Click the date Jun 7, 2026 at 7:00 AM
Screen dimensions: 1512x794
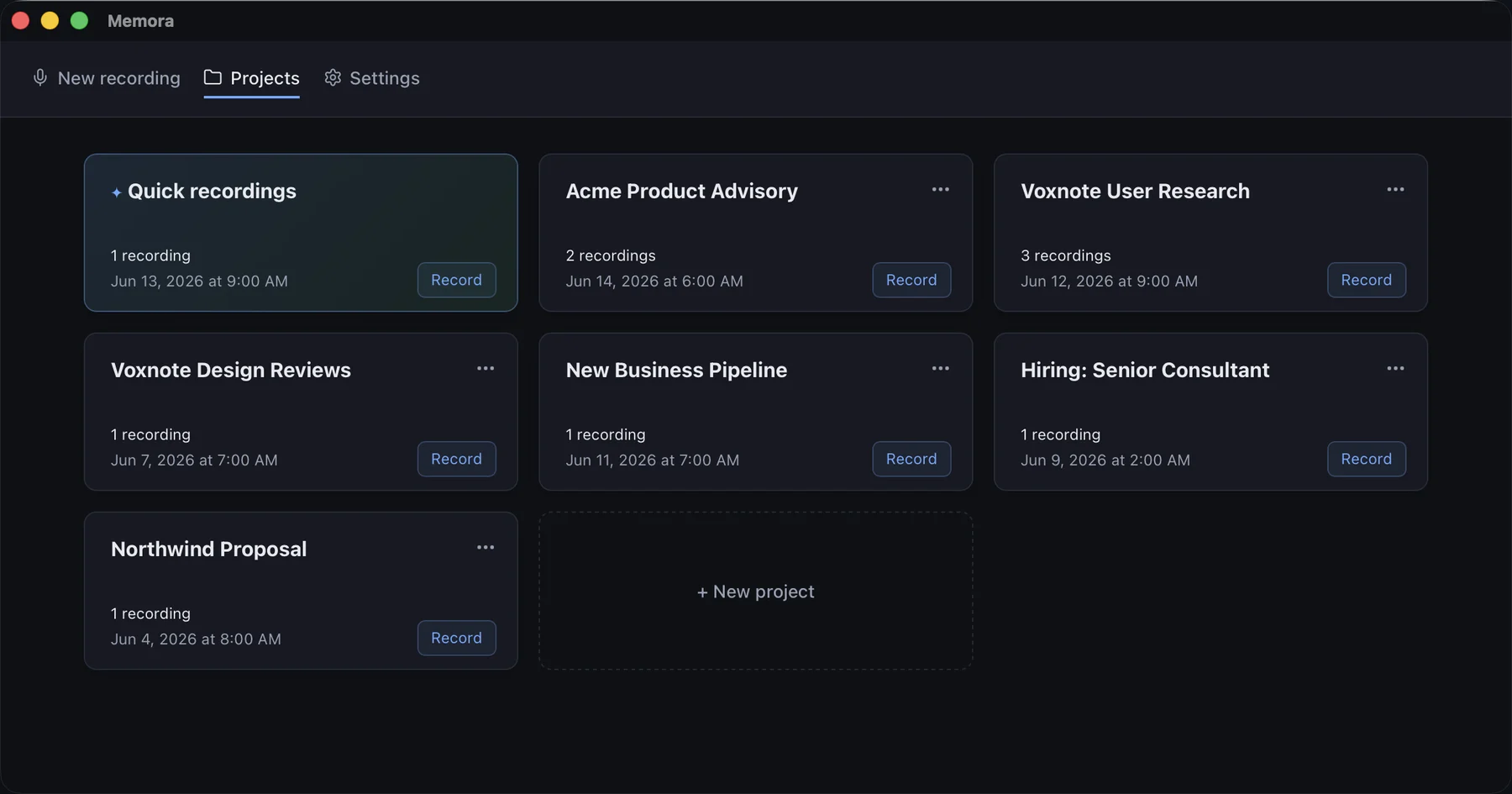(194, 460)
